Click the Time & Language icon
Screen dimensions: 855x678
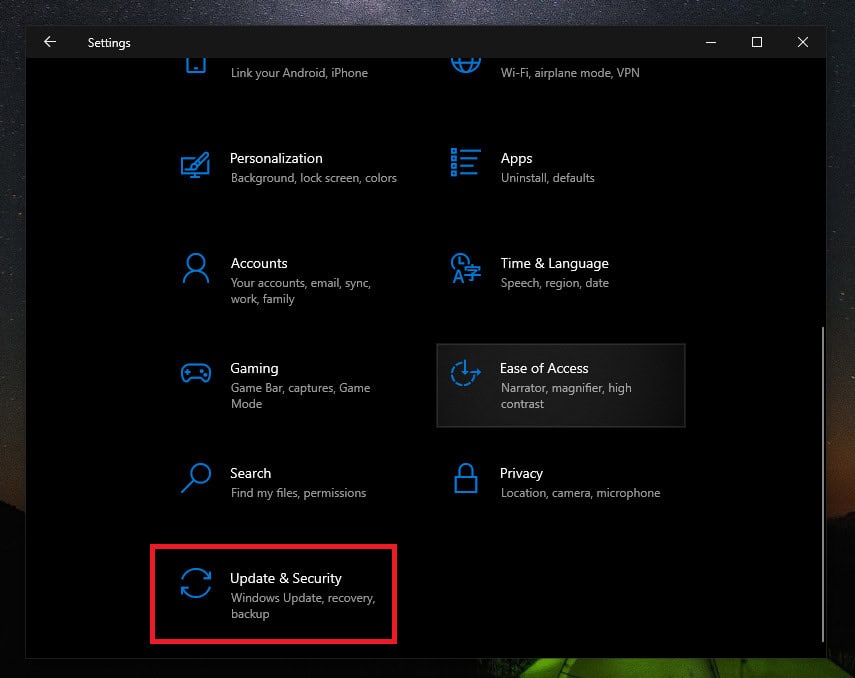click(466, 268)
